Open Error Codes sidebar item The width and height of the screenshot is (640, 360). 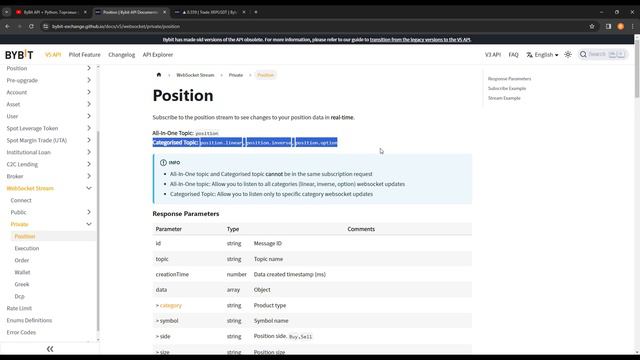point(21,332)
